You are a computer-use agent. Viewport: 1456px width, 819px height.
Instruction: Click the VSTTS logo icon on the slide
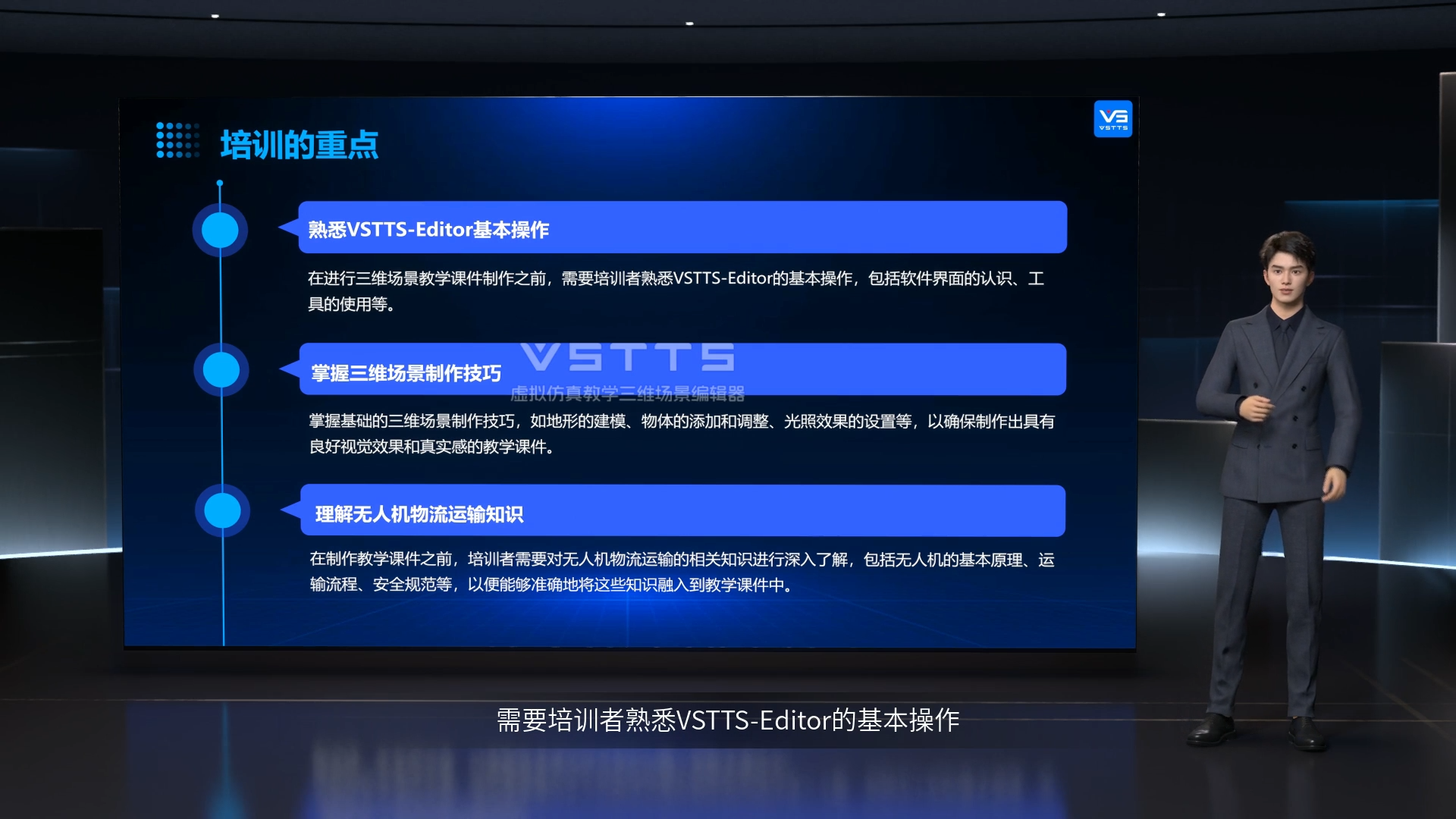(1112, 119)
